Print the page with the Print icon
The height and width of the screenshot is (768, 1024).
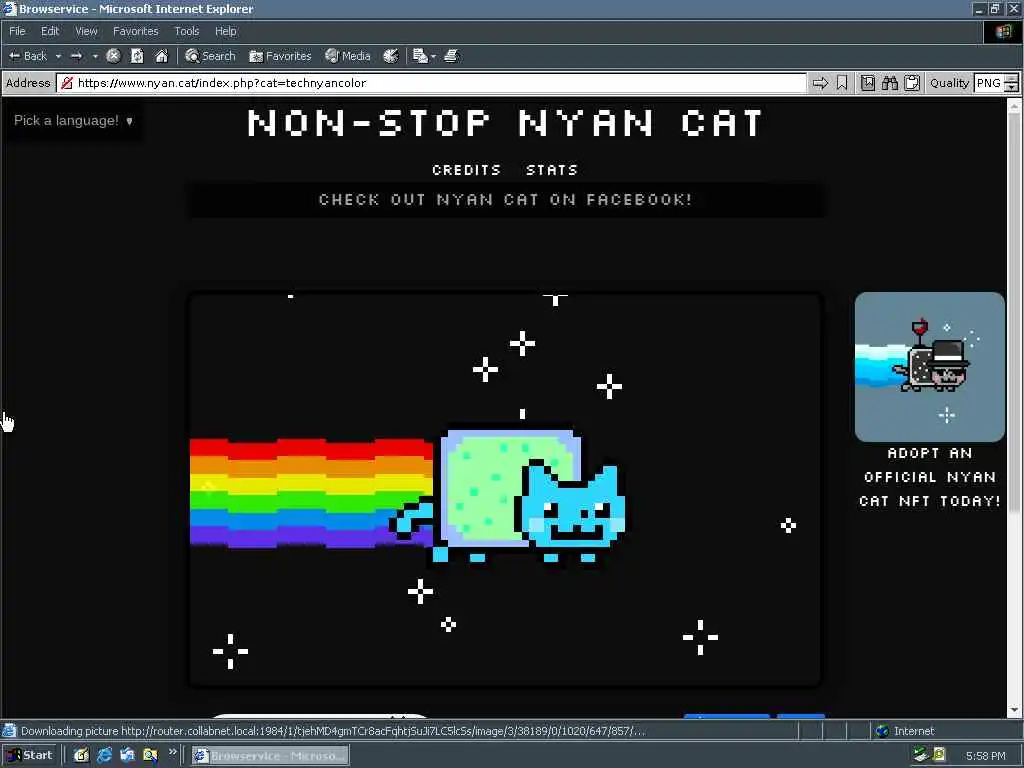pos(451,56)
